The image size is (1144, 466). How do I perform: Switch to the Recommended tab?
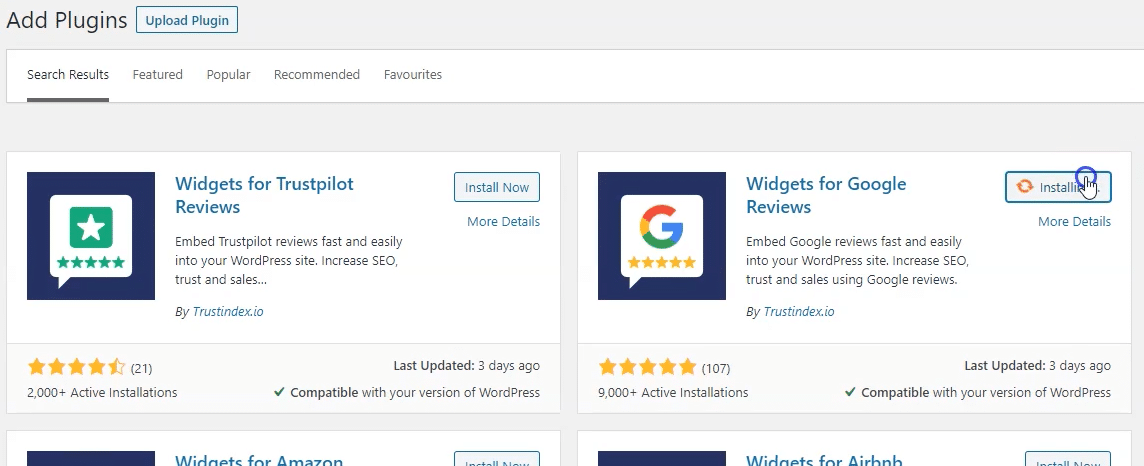(317, 74)
